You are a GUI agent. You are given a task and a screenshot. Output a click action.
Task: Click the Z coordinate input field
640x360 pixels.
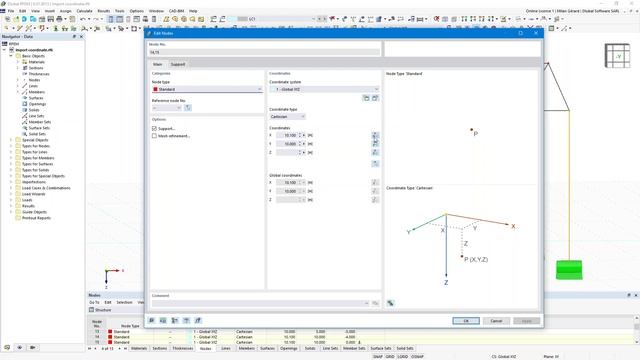pos(287,152)
